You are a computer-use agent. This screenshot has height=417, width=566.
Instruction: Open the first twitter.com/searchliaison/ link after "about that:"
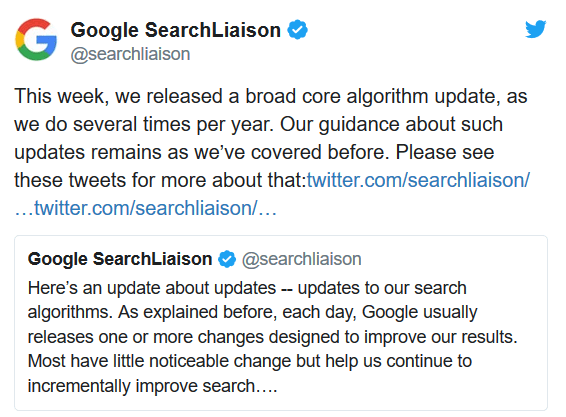pyautogui.click(x=418, y=179)
